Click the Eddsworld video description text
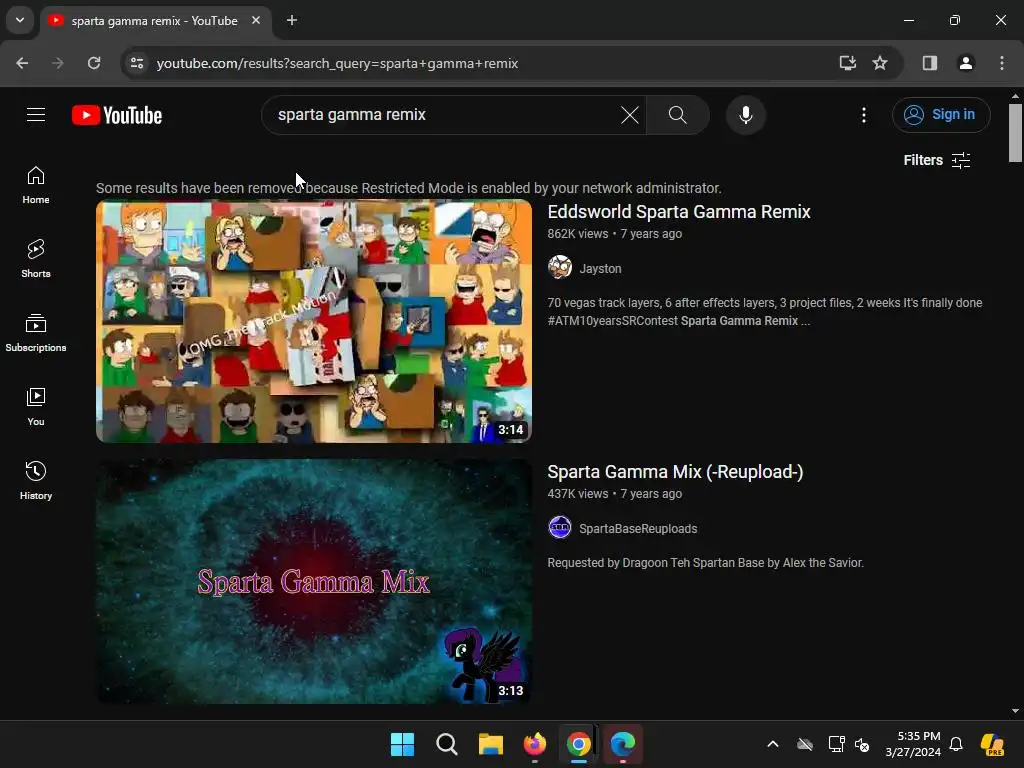1024x768 pixels. pos(765,312)
